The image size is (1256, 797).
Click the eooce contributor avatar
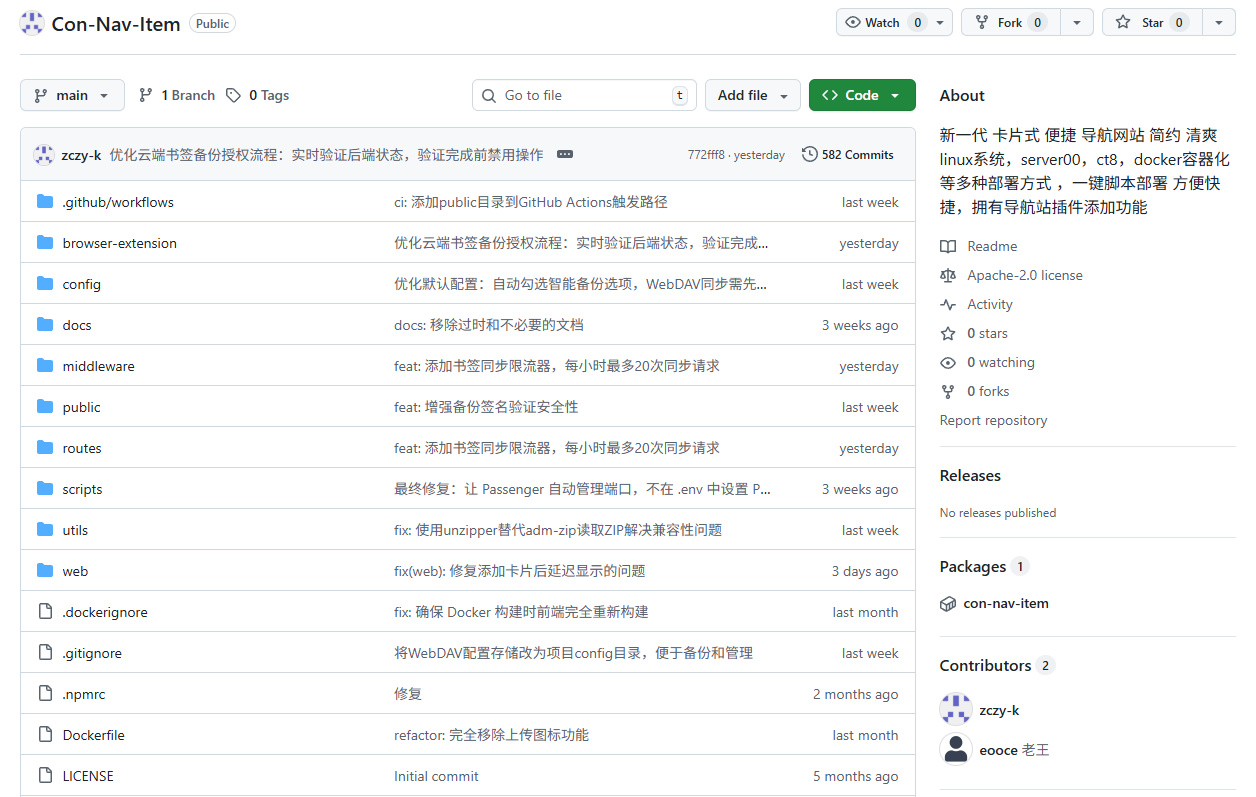[956, 750]
